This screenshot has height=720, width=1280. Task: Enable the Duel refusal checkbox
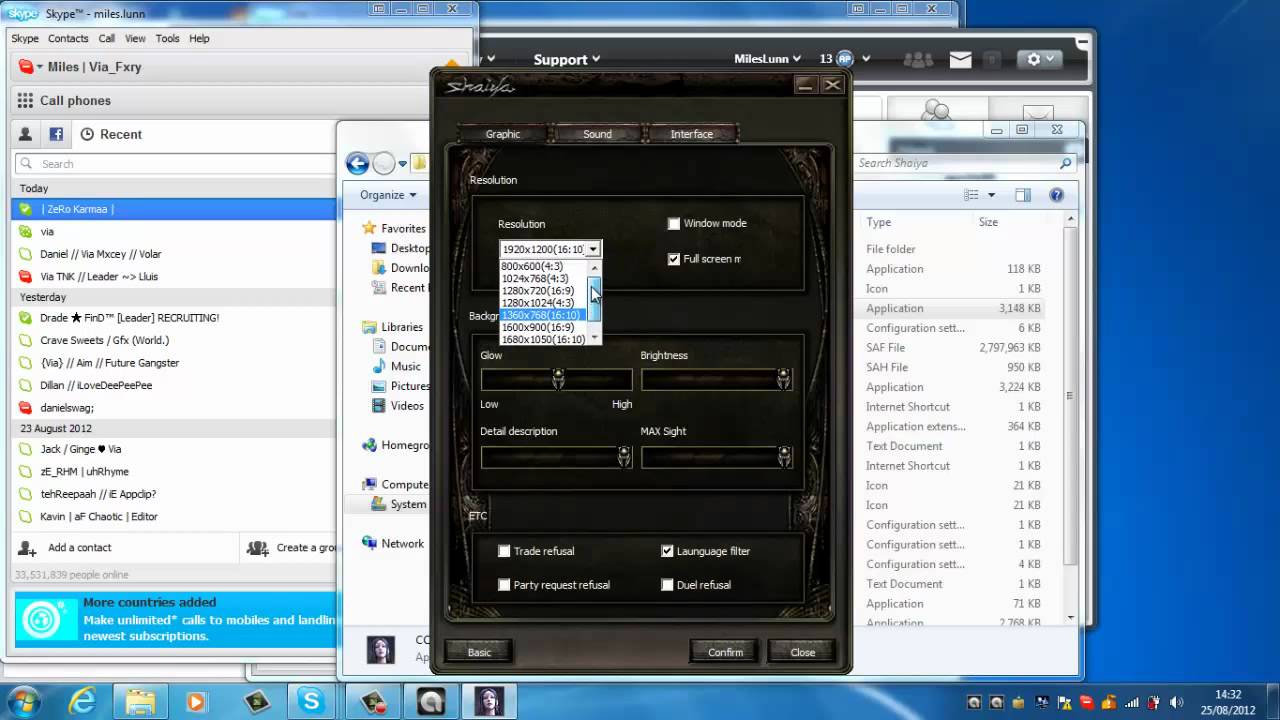(667, 585)
